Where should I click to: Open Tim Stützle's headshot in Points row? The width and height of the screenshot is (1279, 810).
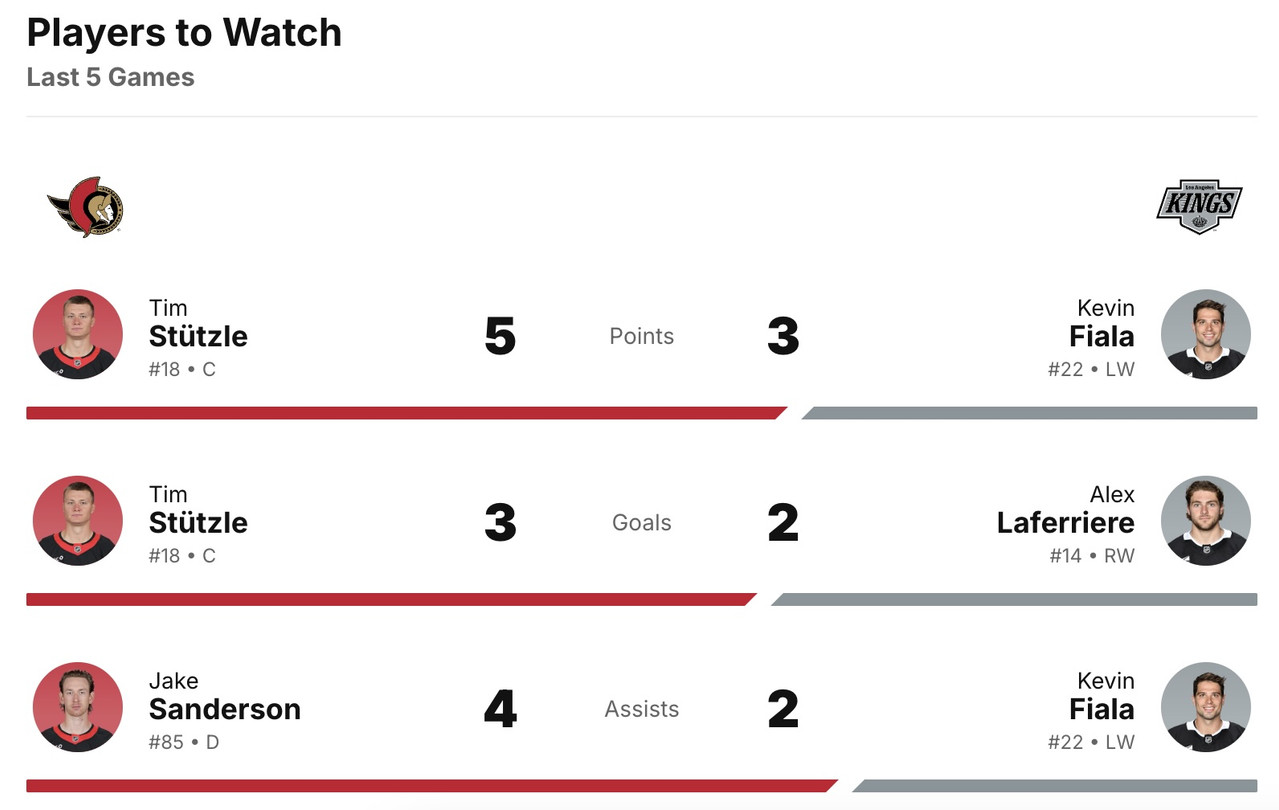78,334
